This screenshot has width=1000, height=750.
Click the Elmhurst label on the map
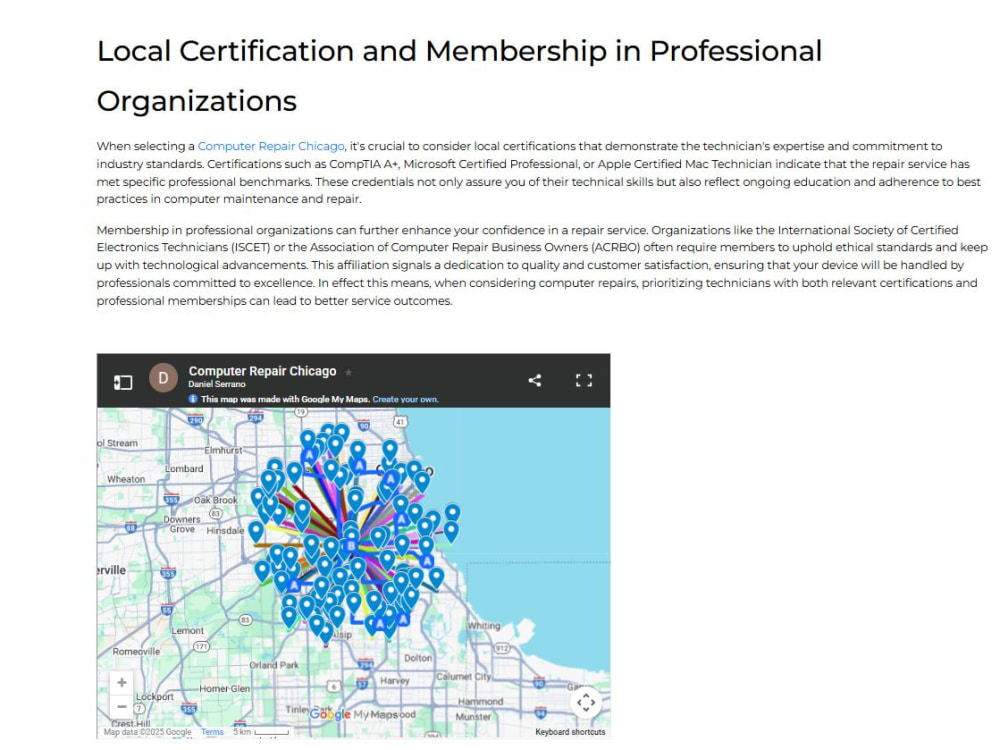(x=223, y=450)
